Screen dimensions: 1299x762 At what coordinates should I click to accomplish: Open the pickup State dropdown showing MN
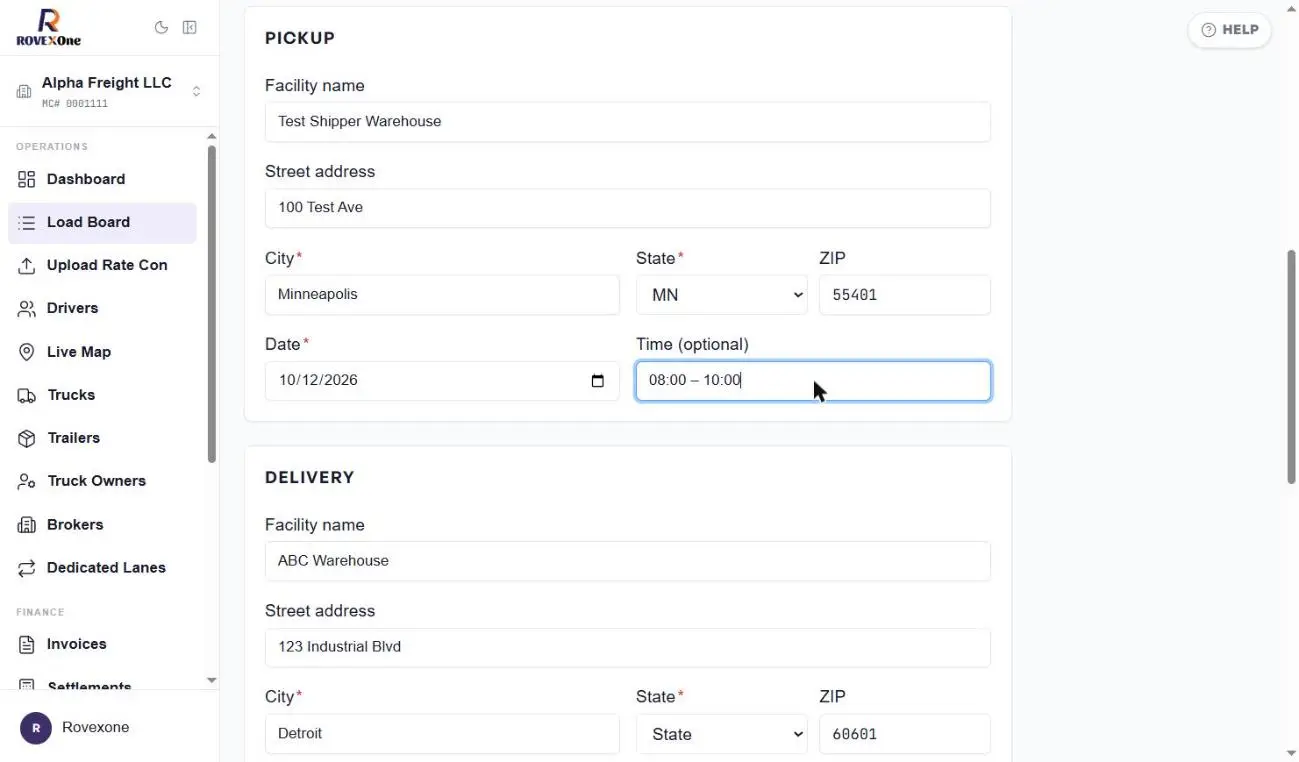721,295
